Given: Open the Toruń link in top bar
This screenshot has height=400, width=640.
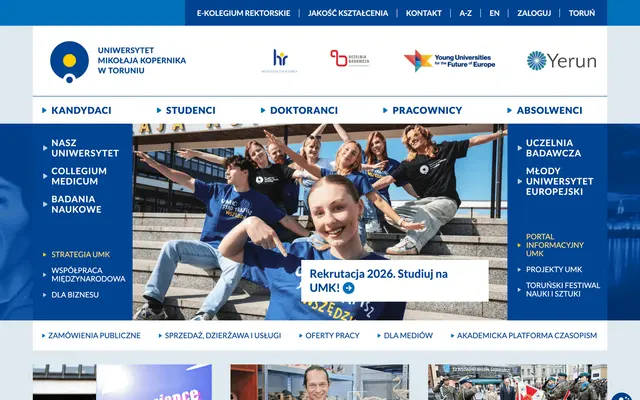Looking at the screenshot, I should 582,13.
